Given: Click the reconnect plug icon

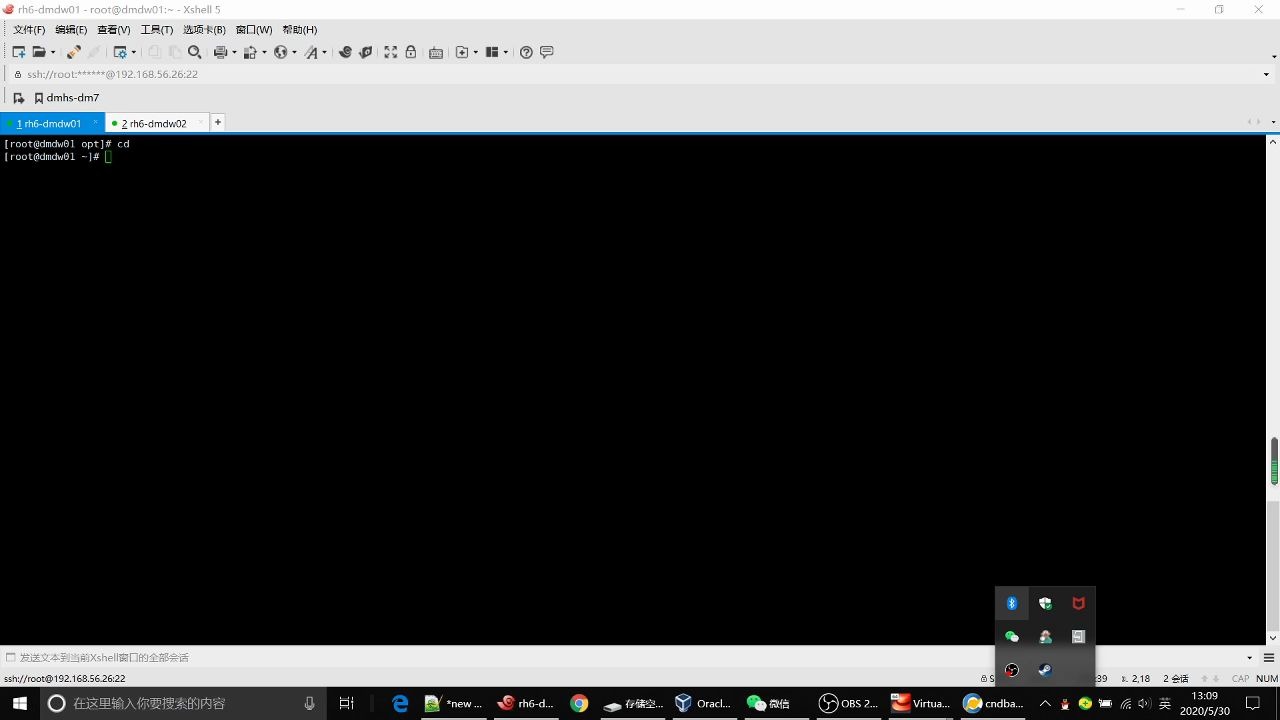Looking at the screenshot, I should coord(73,52).
